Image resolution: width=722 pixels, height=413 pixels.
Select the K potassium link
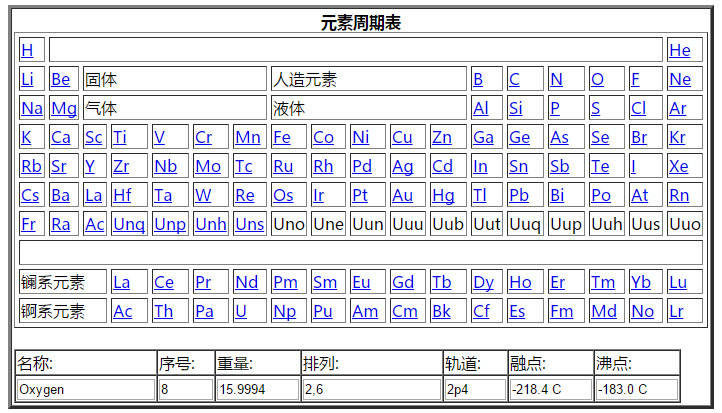click(x=26, y=137)
